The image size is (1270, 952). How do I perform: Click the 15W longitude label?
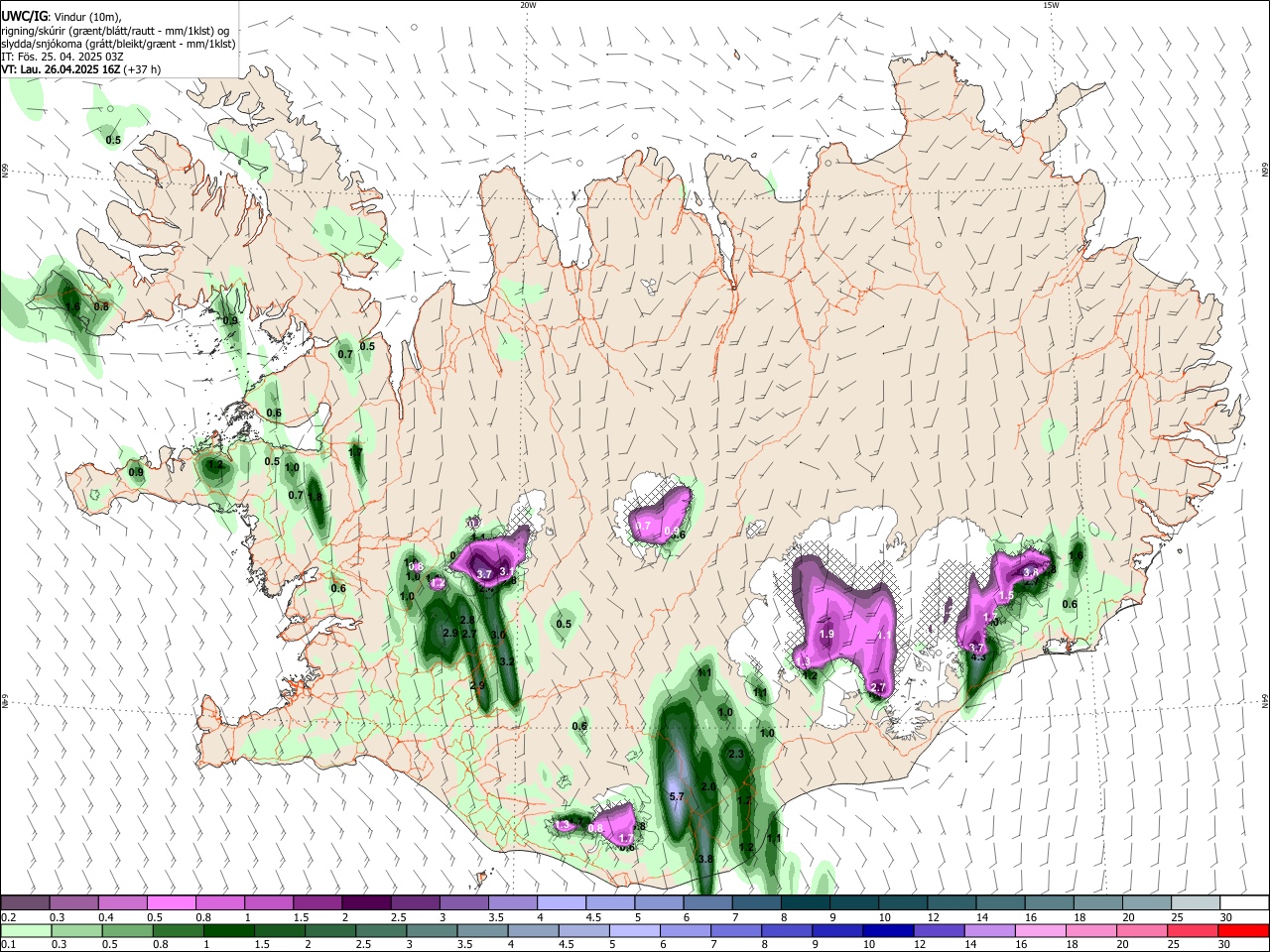coord(1051,5)
